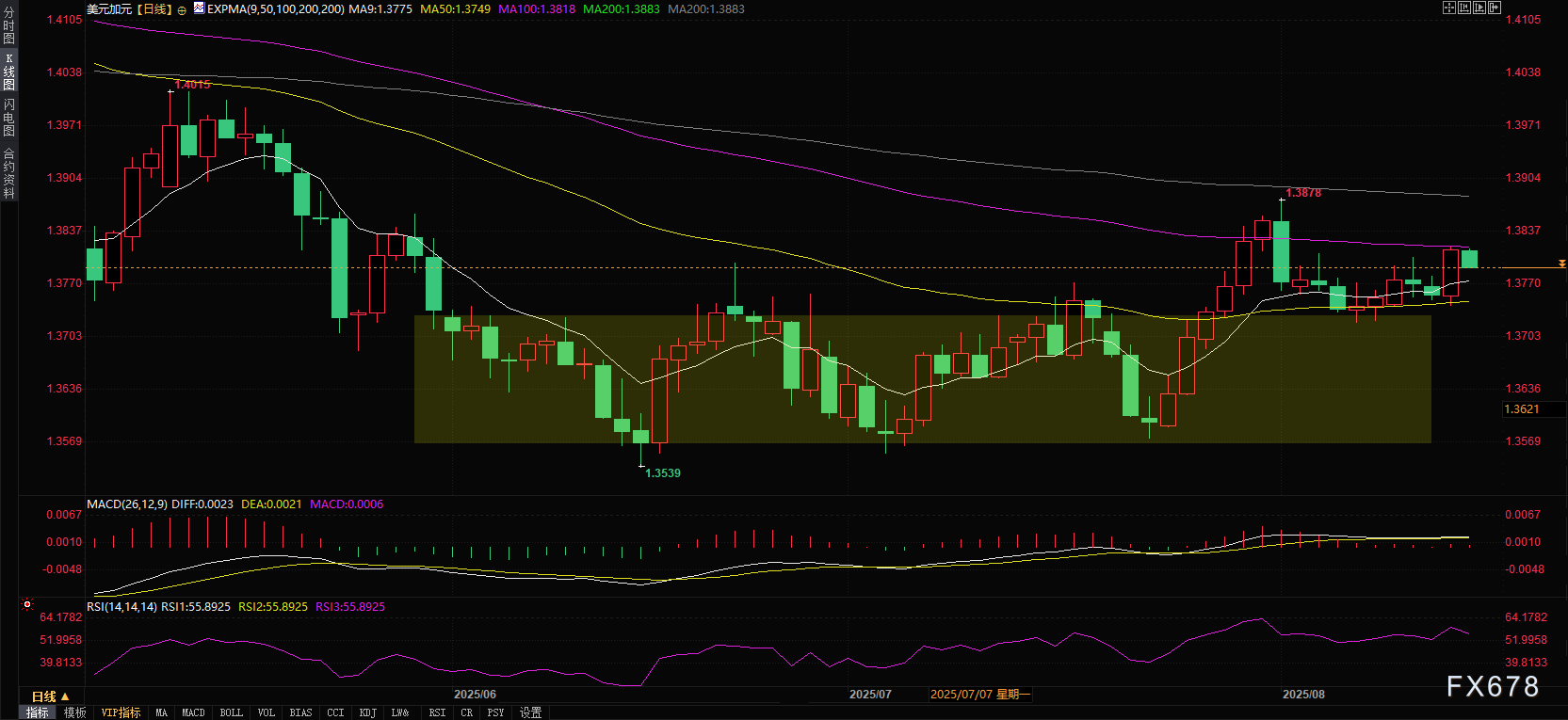Select the K线图 side tab

click(x=9, y=72)
